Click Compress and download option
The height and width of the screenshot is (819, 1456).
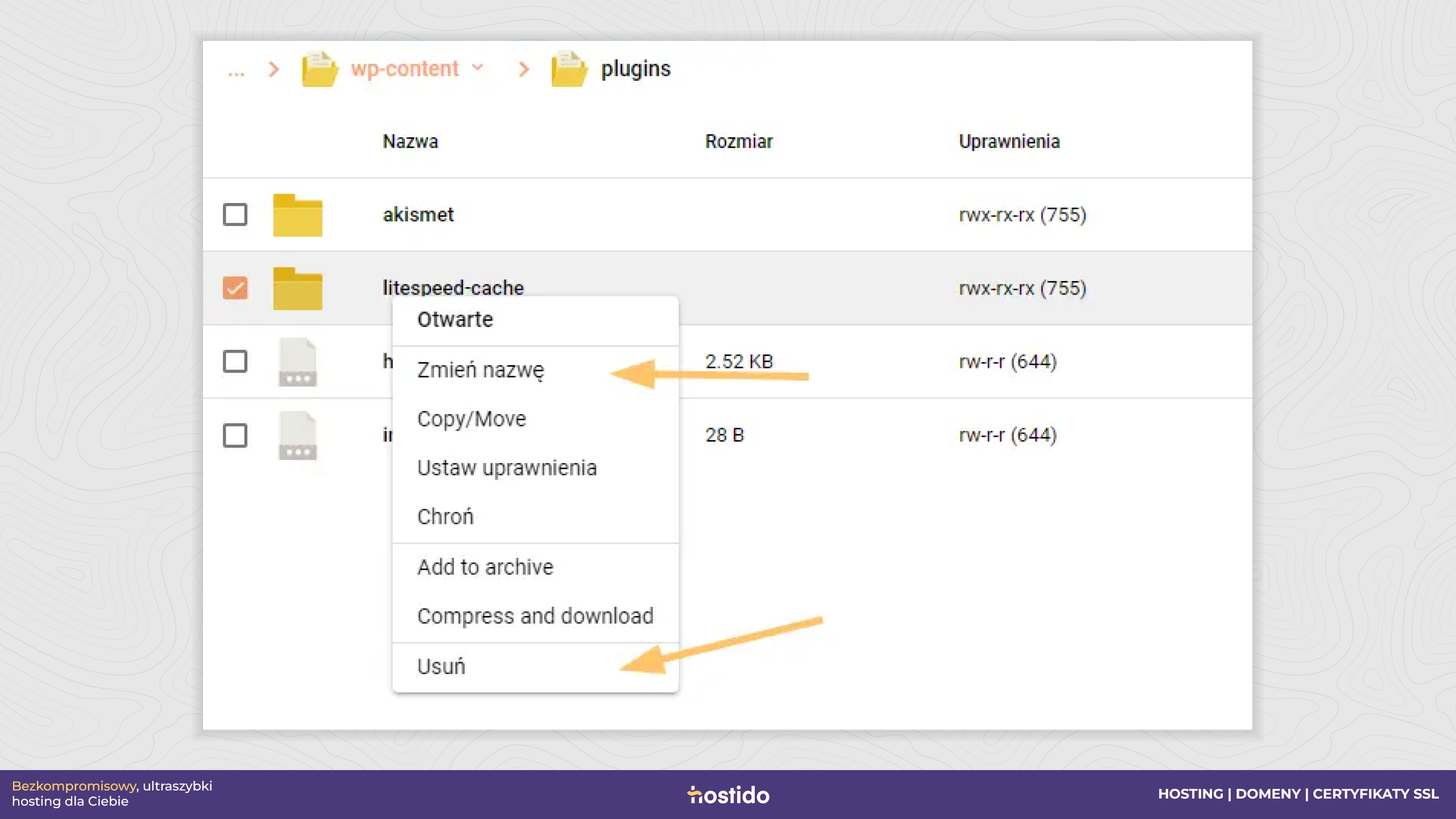pos(535,617)
